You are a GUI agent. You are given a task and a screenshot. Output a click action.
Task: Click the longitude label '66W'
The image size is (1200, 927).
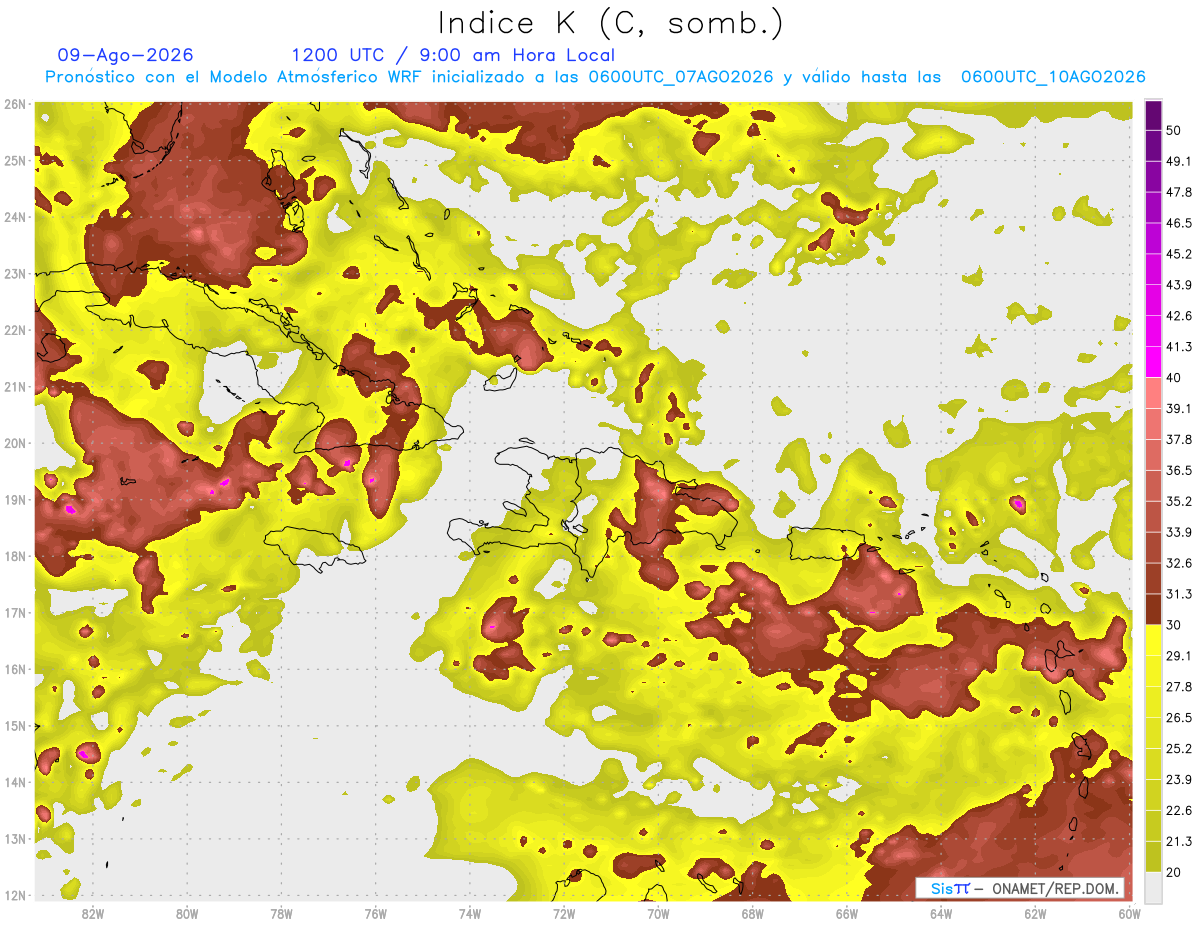[847, 913]
